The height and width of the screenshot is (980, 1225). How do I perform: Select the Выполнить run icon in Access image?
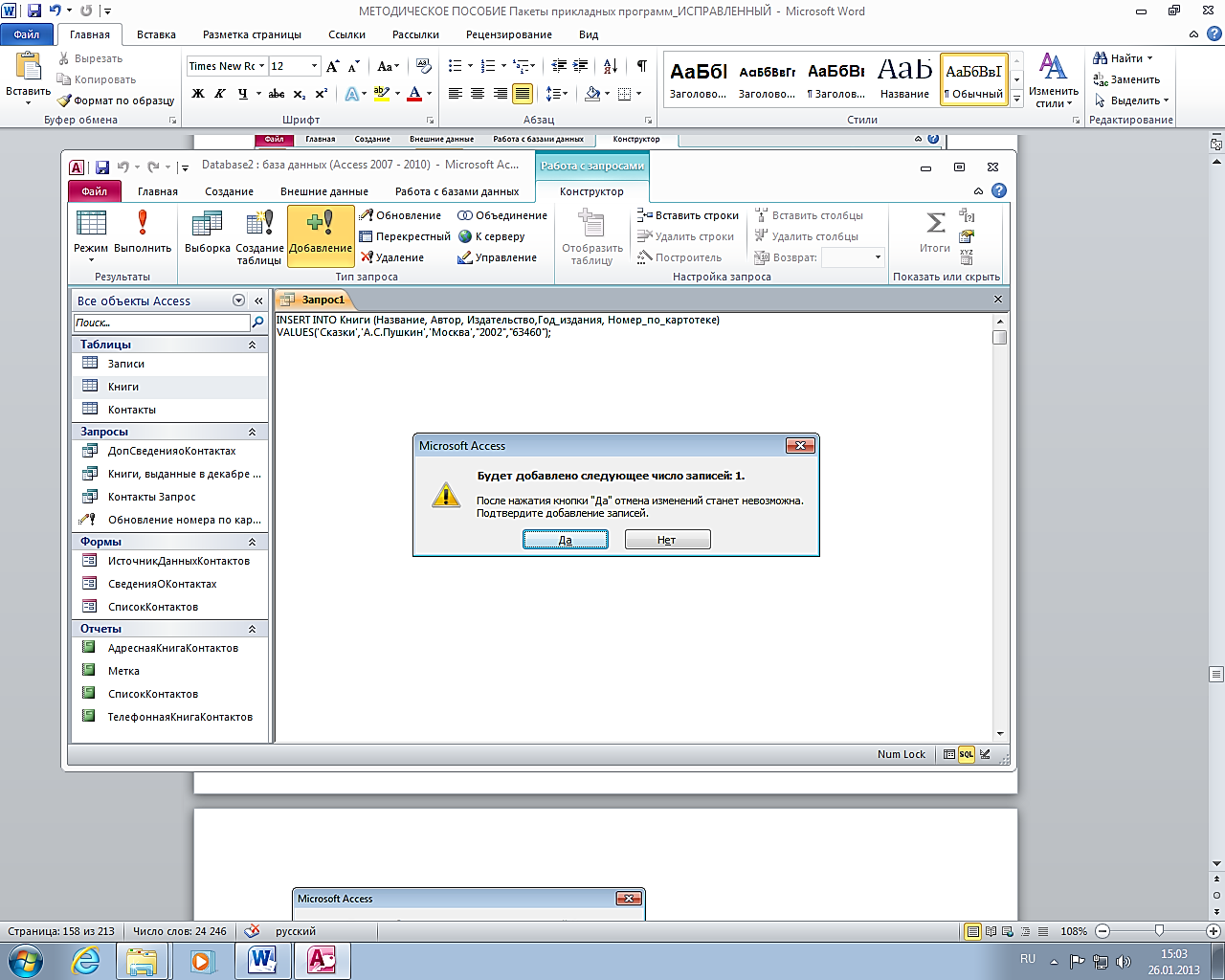tap(143, 233)
